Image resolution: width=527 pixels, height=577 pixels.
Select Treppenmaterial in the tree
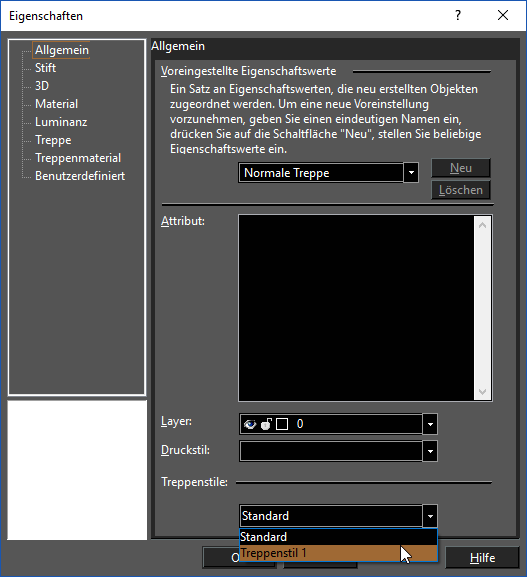click(x=78, y=158)
